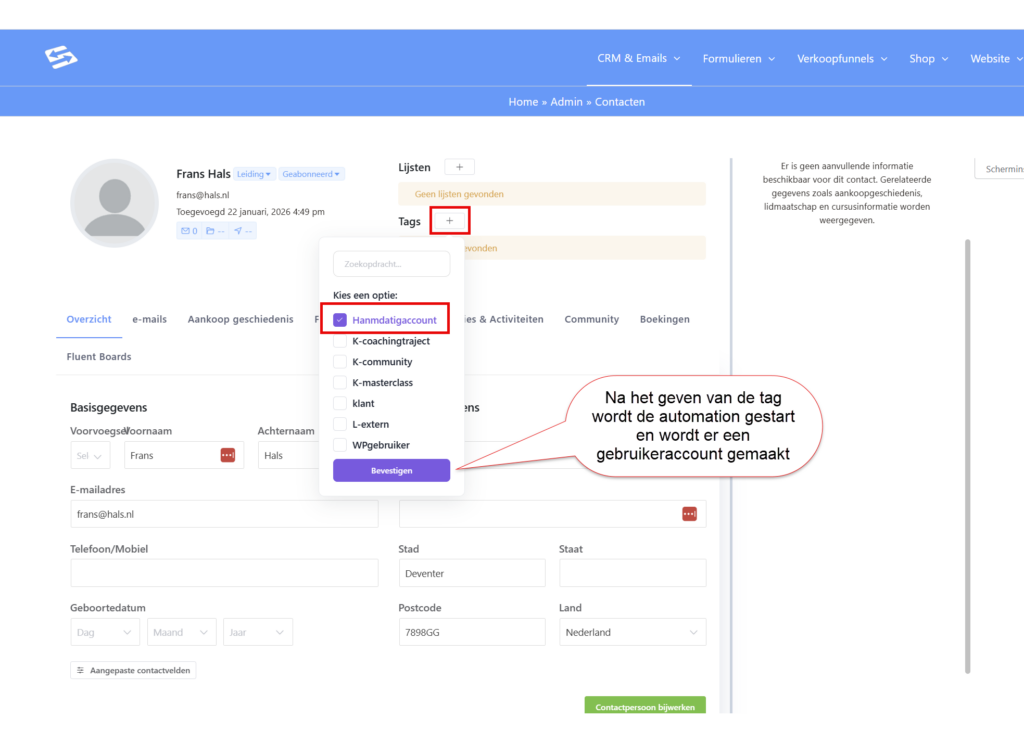Expand the Geabonneerd status dropdown
Image resolution: width=1024 pixels, height=743 pixels.
coord(311,174)
